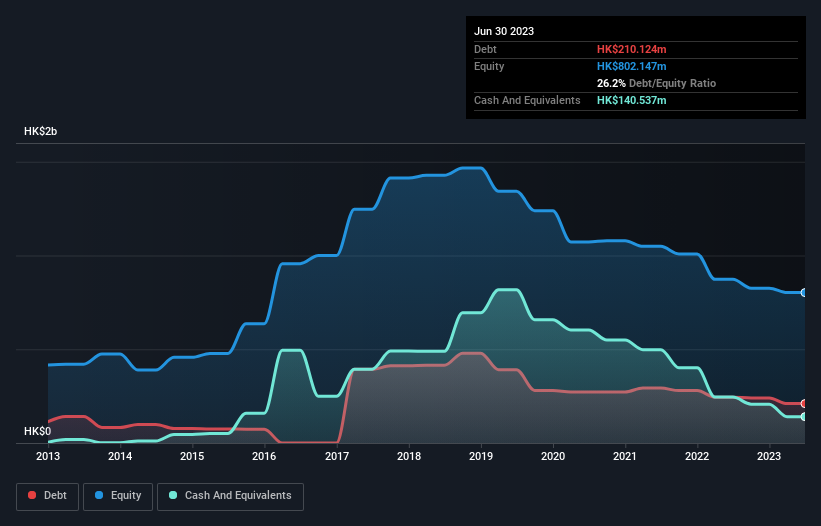This screenshot has width=821, height=526.
Task: Select the Debt endpoint marker on chart
Action: point(804,404)
